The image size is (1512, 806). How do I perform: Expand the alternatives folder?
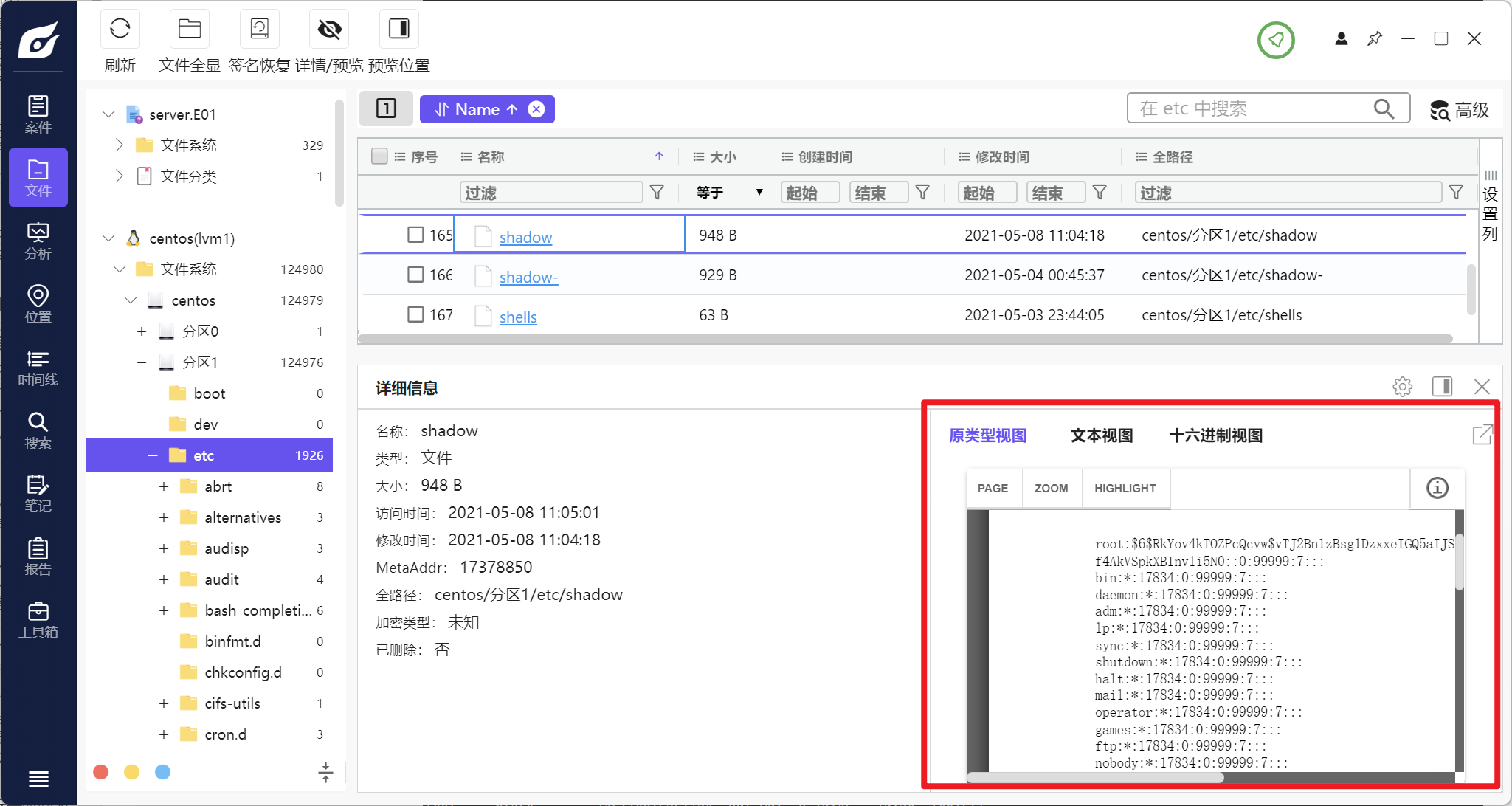[x=164, y=517]
